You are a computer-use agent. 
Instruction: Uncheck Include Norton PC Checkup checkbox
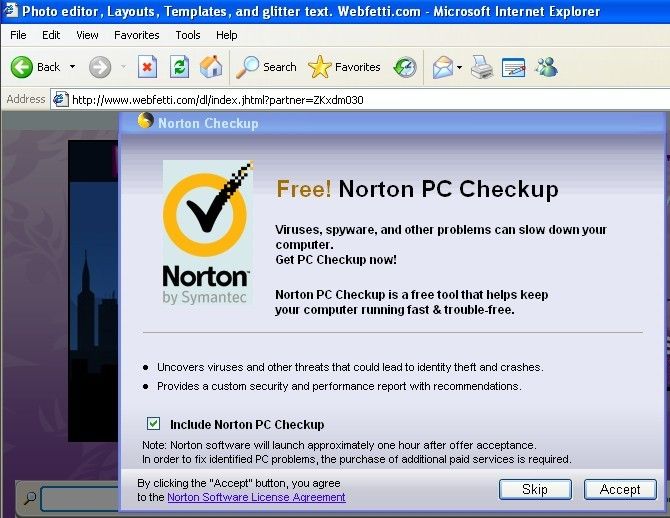(x=153, y=424)
